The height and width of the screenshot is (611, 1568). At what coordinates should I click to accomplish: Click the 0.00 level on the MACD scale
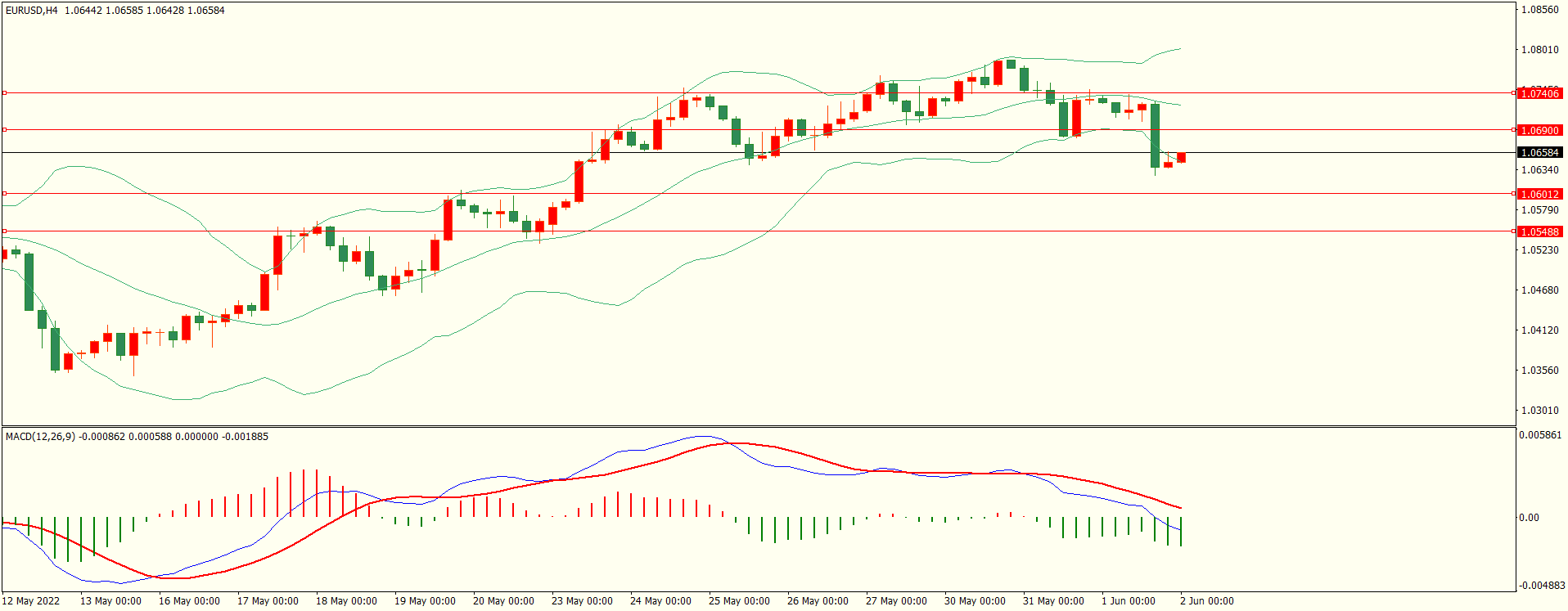click(x=1529, y=518)
